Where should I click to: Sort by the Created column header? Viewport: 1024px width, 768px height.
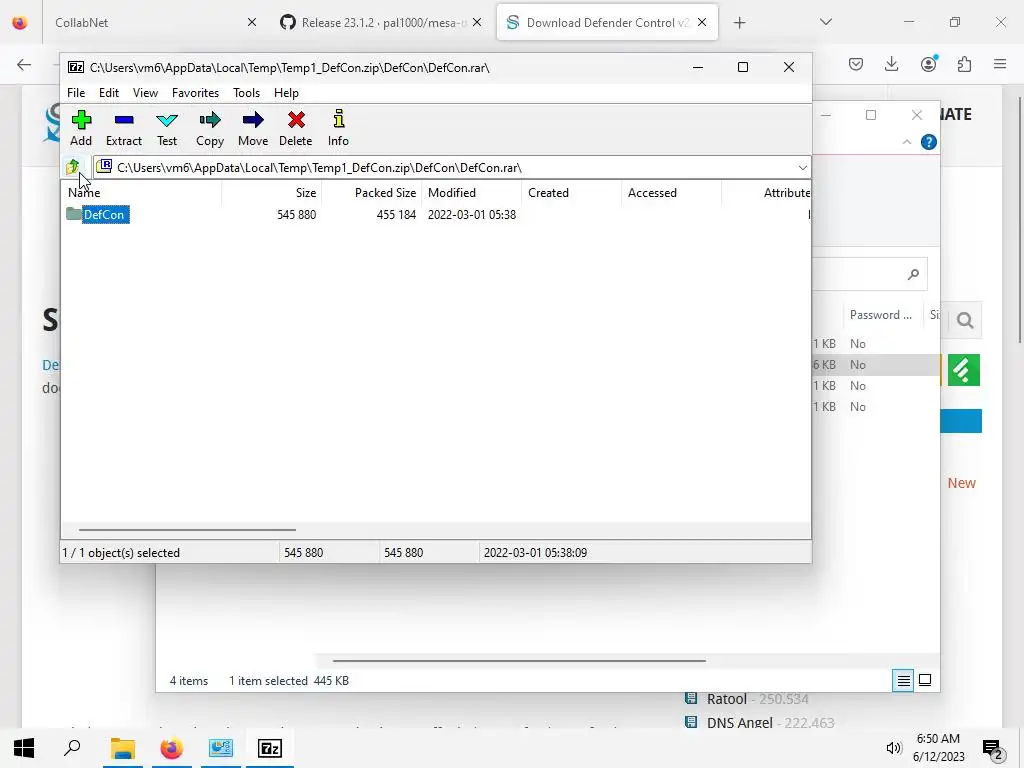tap(572, 193)
